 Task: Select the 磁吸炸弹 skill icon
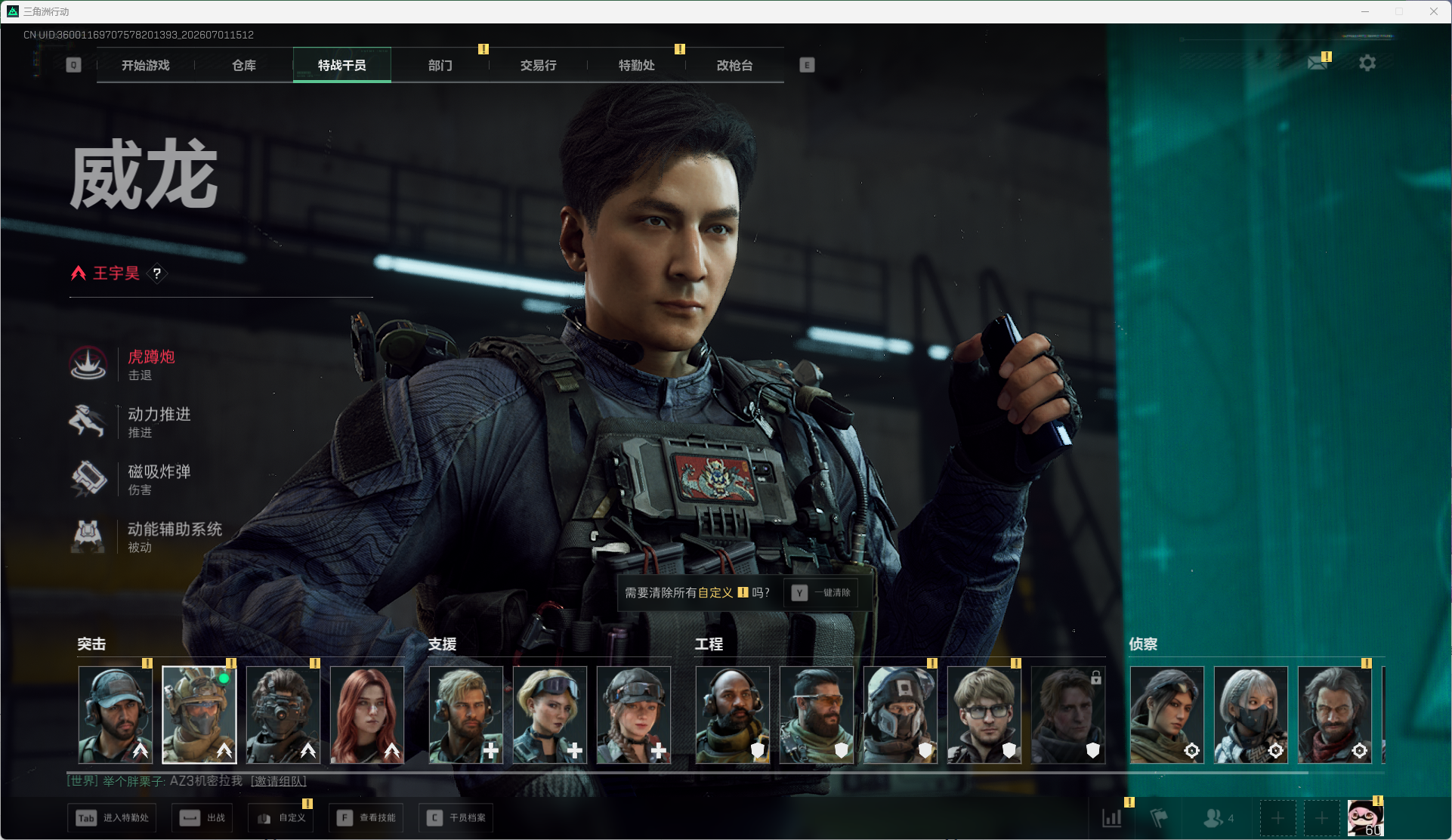click(88, 478)
